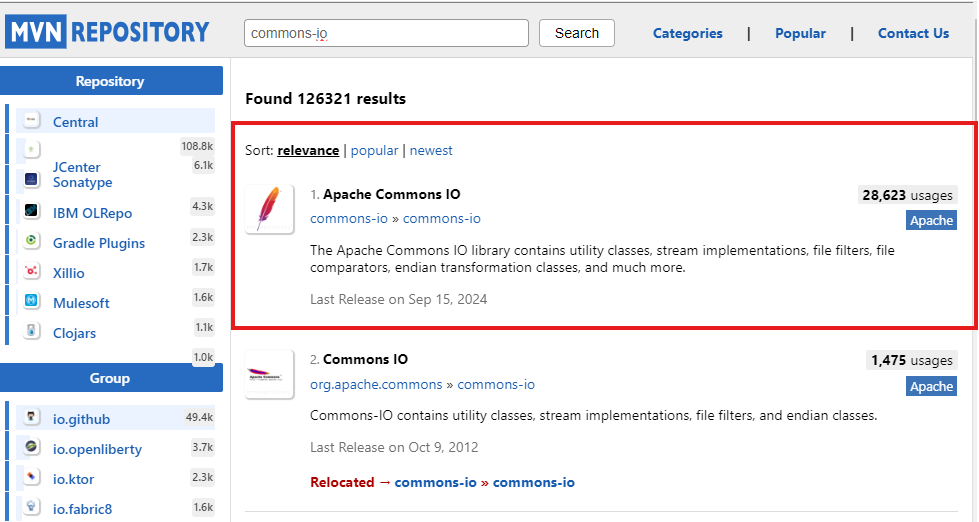Screen dimensions: 979x522
Task: Click the Sonatype repository icon
Action: (32, 180)
